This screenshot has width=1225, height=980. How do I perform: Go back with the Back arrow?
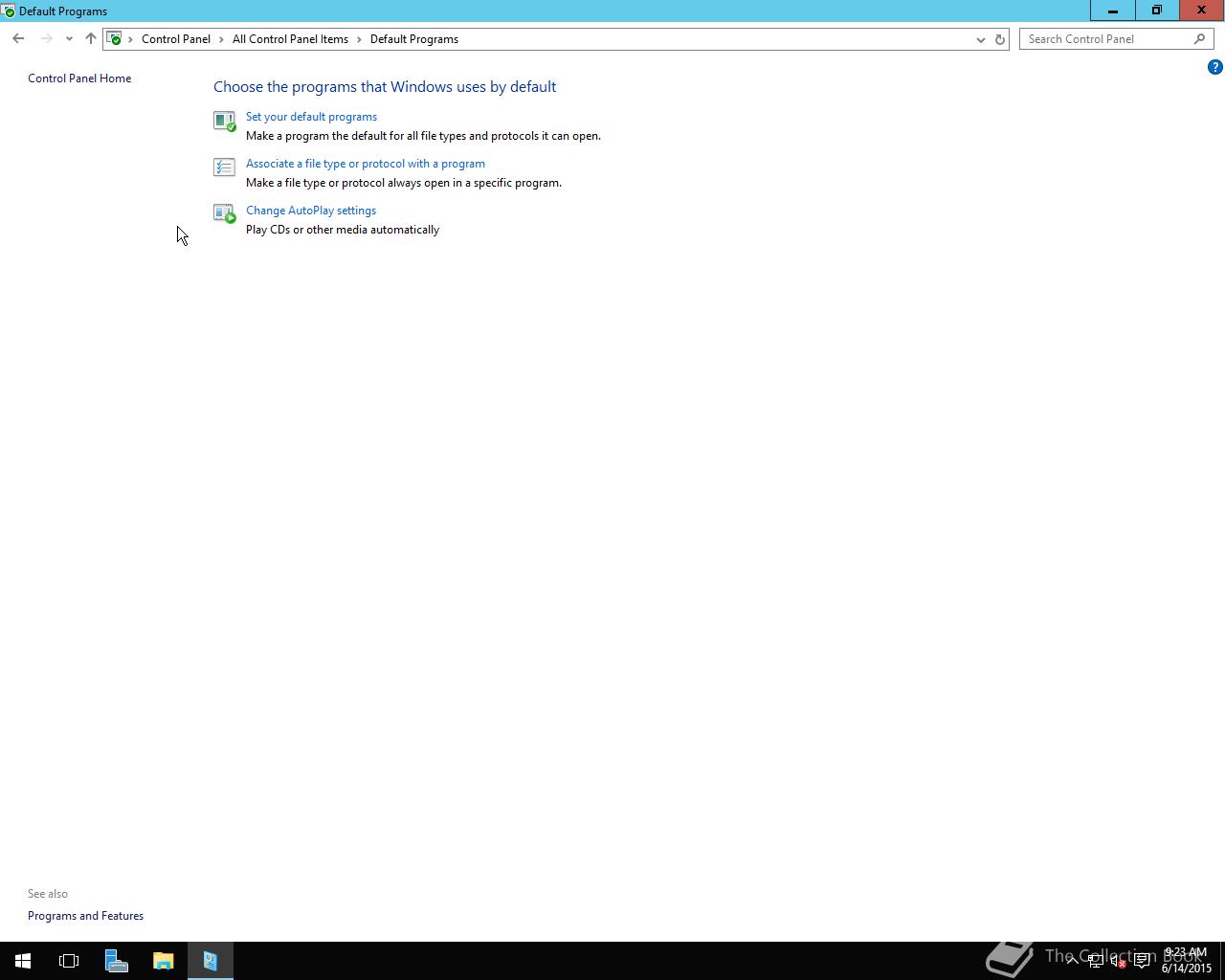point(18,39)
